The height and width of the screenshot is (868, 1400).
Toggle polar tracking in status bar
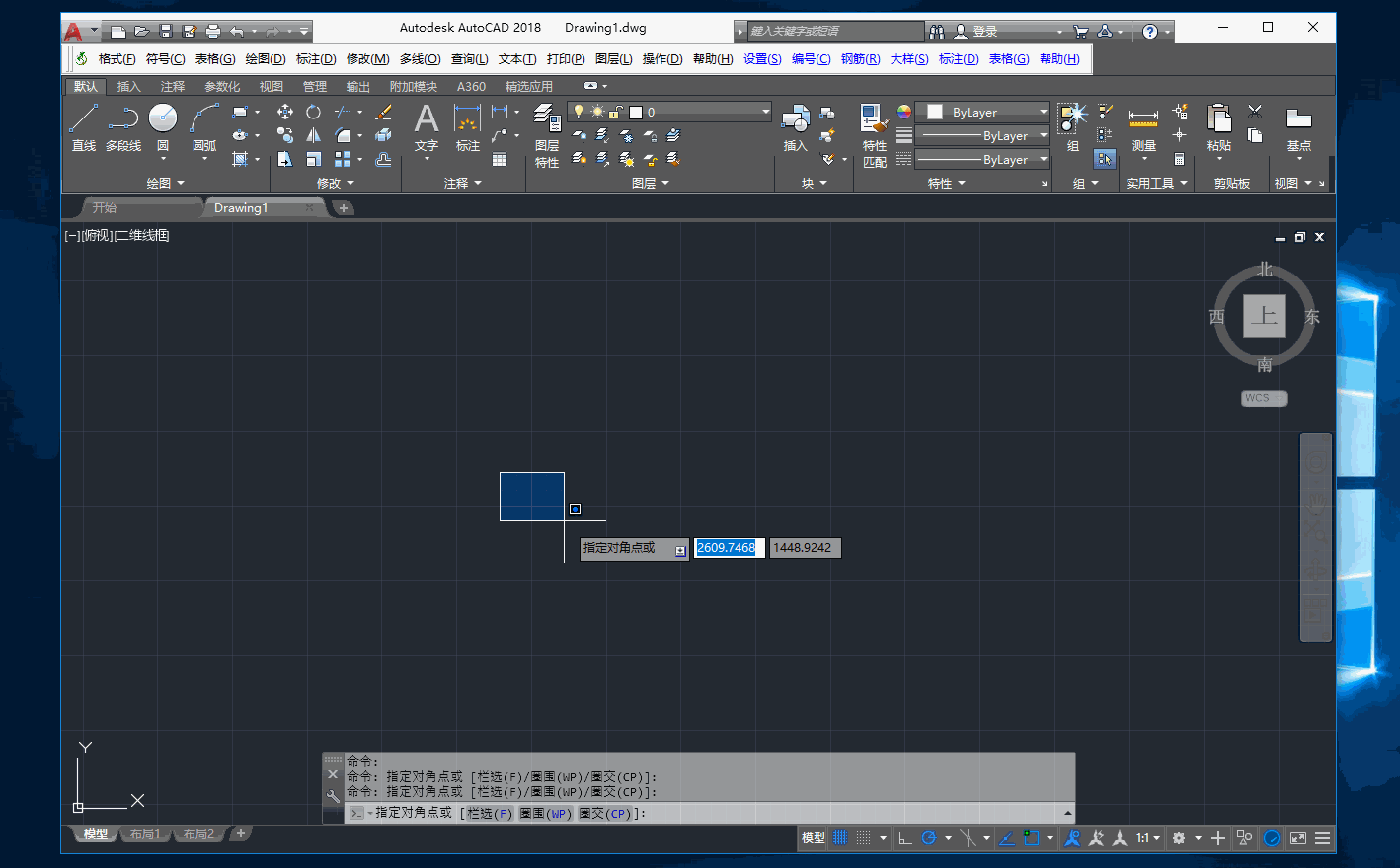pos(929,838)
